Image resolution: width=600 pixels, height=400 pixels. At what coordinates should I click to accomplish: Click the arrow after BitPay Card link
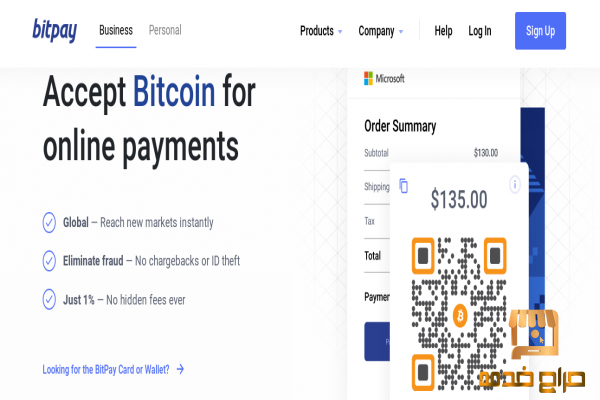[180, 369]
